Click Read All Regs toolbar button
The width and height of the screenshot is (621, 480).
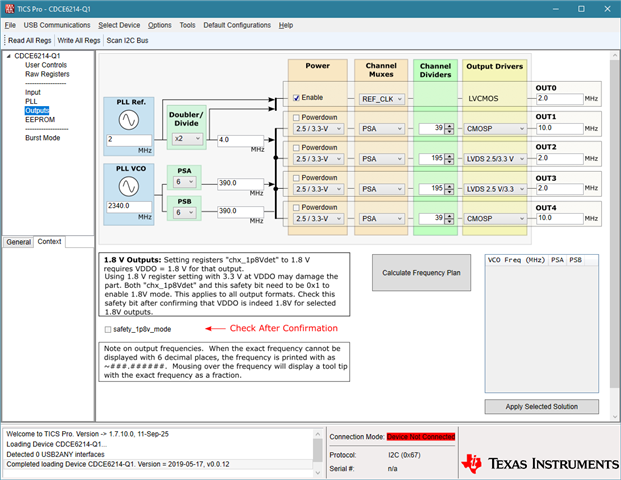[x=30, y=40]
